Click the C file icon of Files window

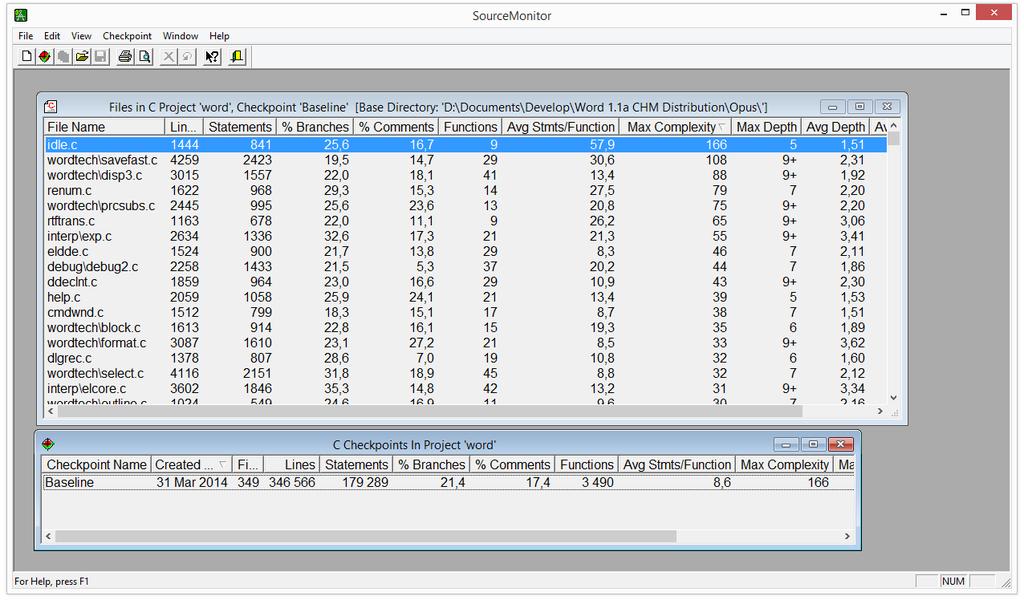[x=50, y=106]
